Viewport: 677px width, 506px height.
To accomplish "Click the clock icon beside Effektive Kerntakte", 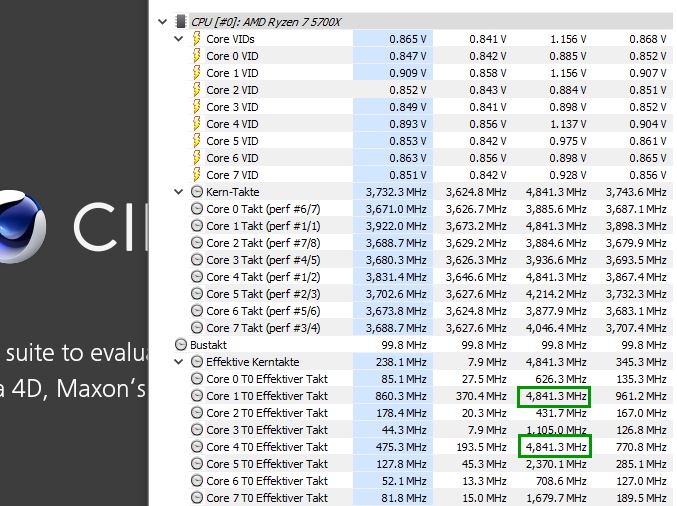I will click(x=197, y=362).
